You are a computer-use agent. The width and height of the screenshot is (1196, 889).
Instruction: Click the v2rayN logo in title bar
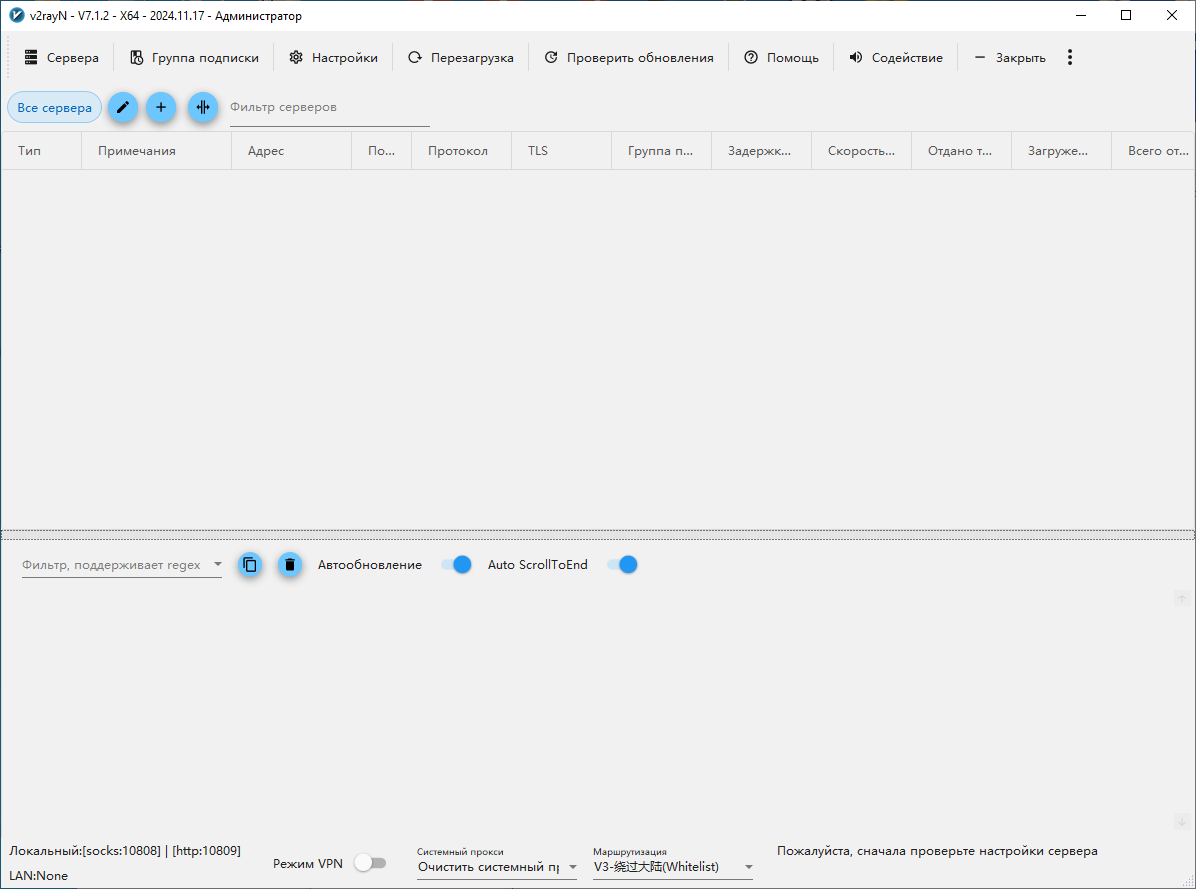coord(16,16)
